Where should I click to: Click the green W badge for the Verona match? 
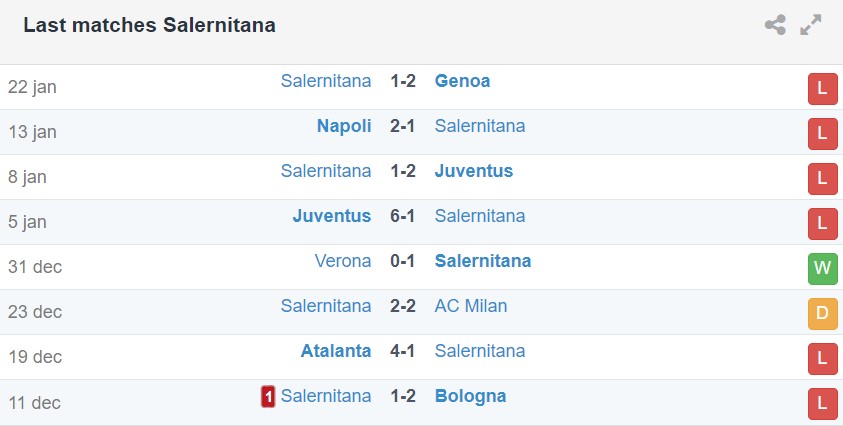click(x=821, y=268)
